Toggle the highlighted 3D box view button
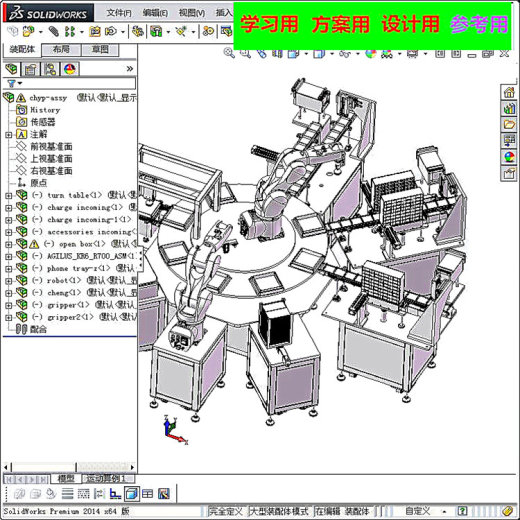The width and height of the screenshot is (520, 520). 132,494
